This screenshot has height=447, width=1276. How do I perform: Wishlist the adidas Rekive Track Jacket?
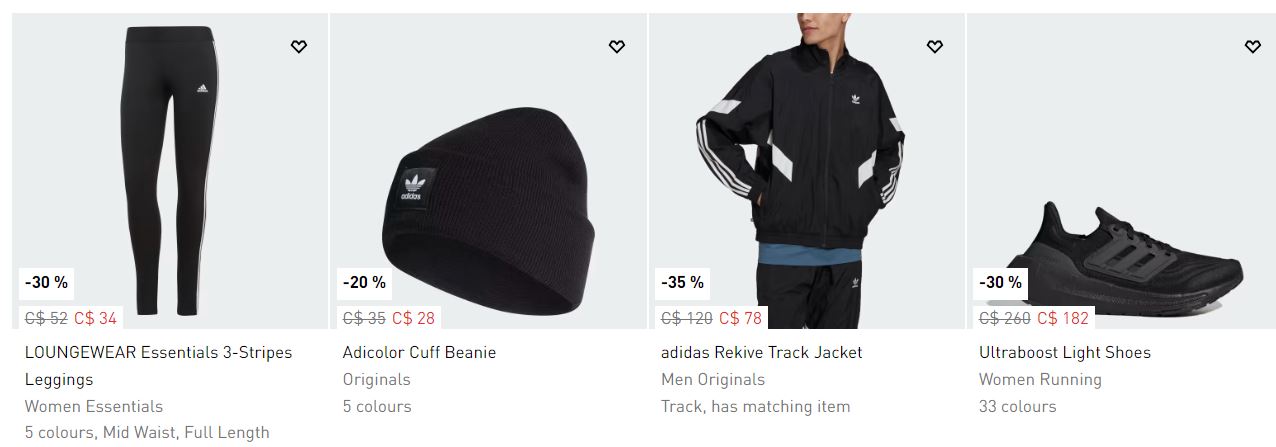click(935, 46)
